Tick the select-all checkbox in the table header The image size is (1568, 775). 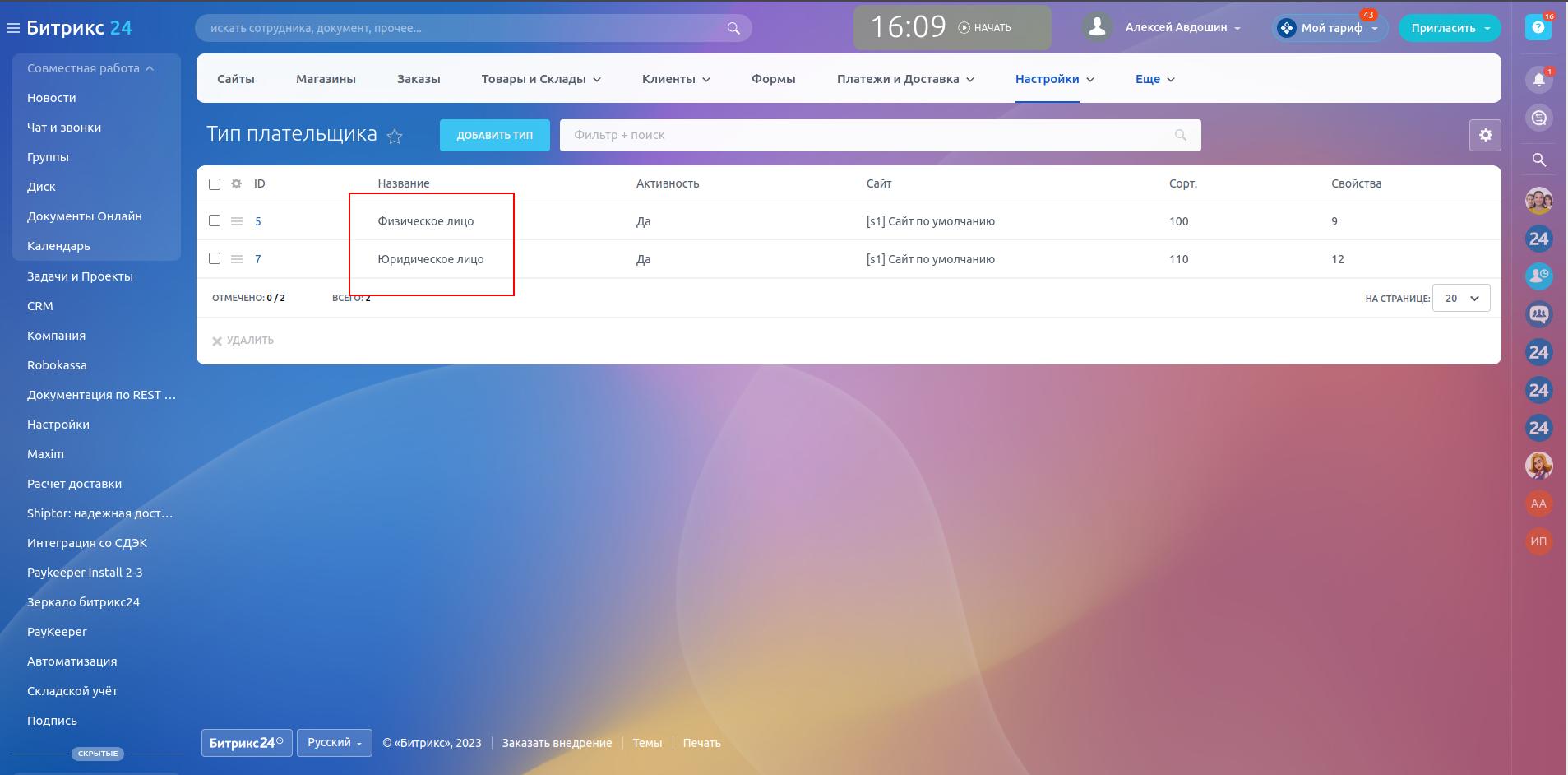(215, 184)
